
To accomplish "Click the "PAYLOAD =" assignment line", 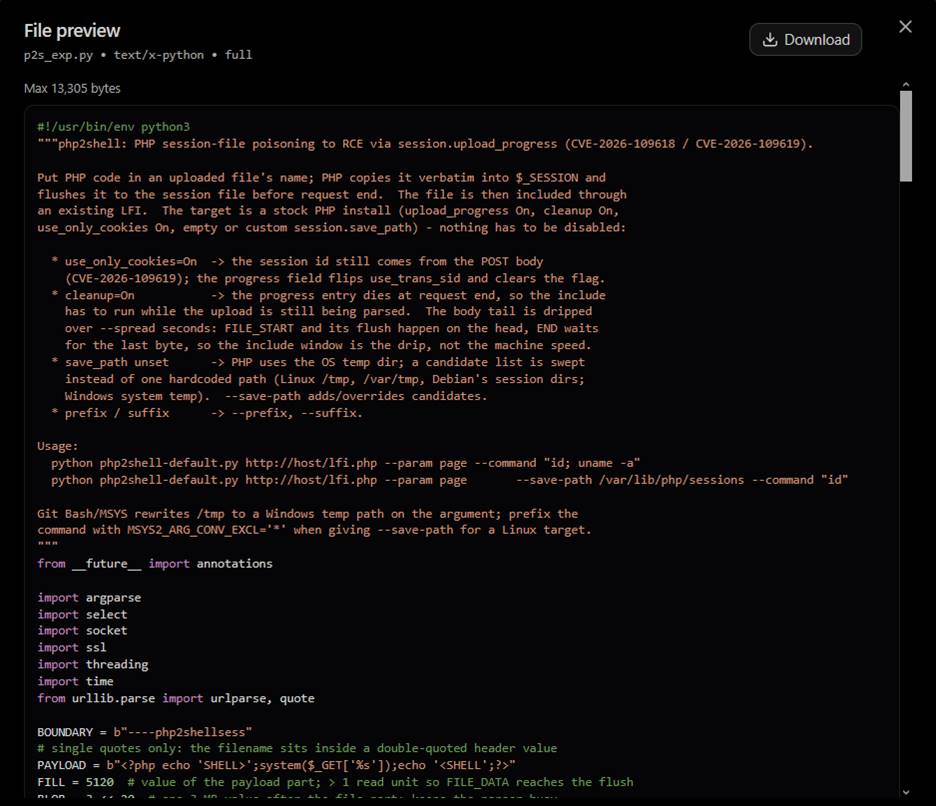I will (x=276, y=765).
